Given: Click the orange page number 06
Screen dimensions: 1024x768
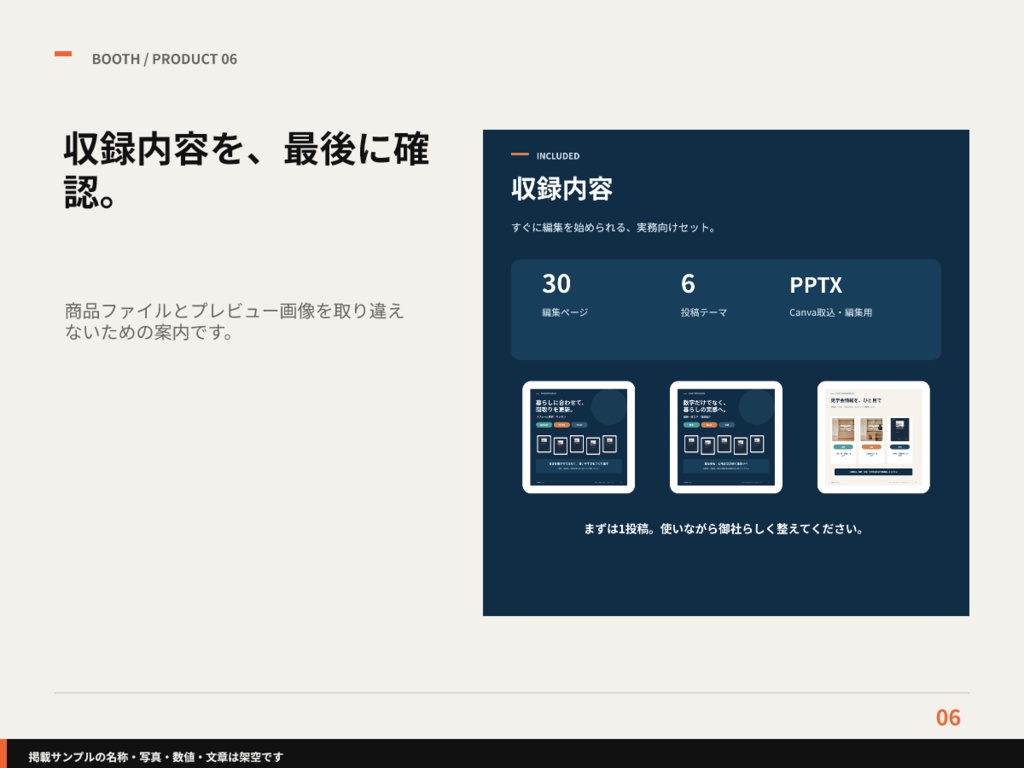Looking at the screenshot, I should coord(948,717).
